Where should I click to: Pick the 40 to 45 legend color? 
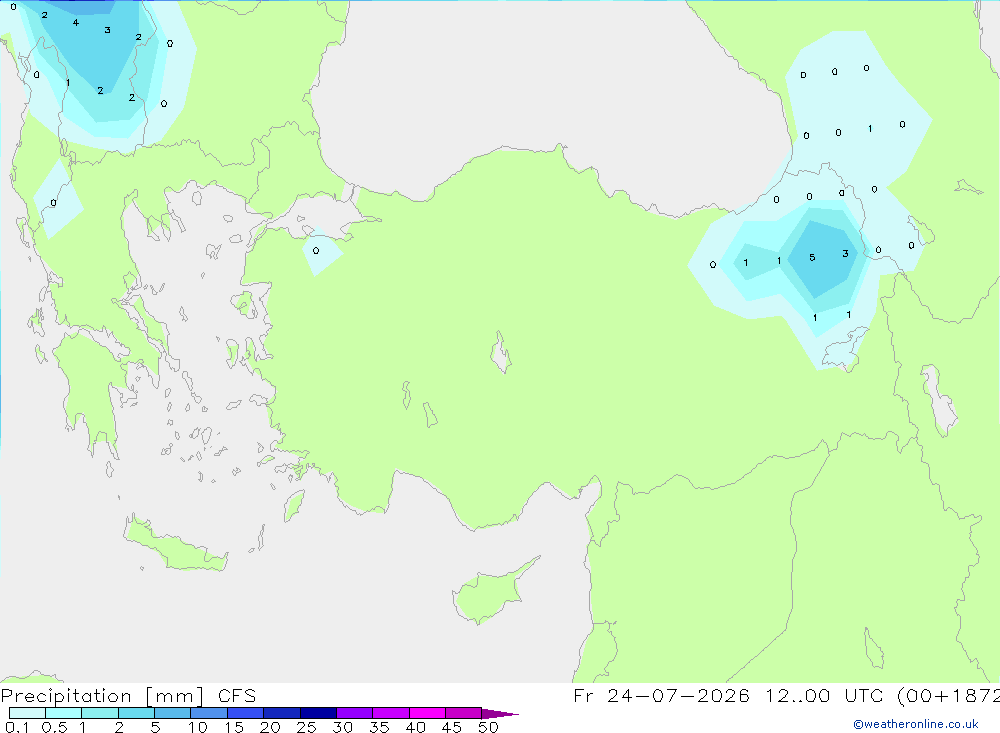tap(427, 713)
